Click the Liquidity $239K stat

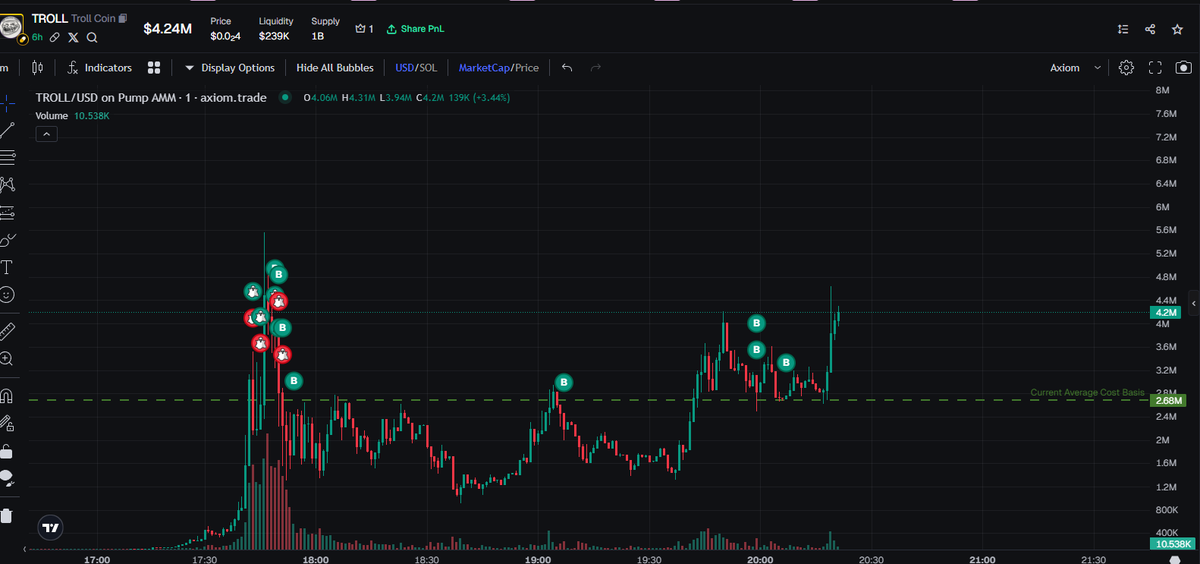275,29
